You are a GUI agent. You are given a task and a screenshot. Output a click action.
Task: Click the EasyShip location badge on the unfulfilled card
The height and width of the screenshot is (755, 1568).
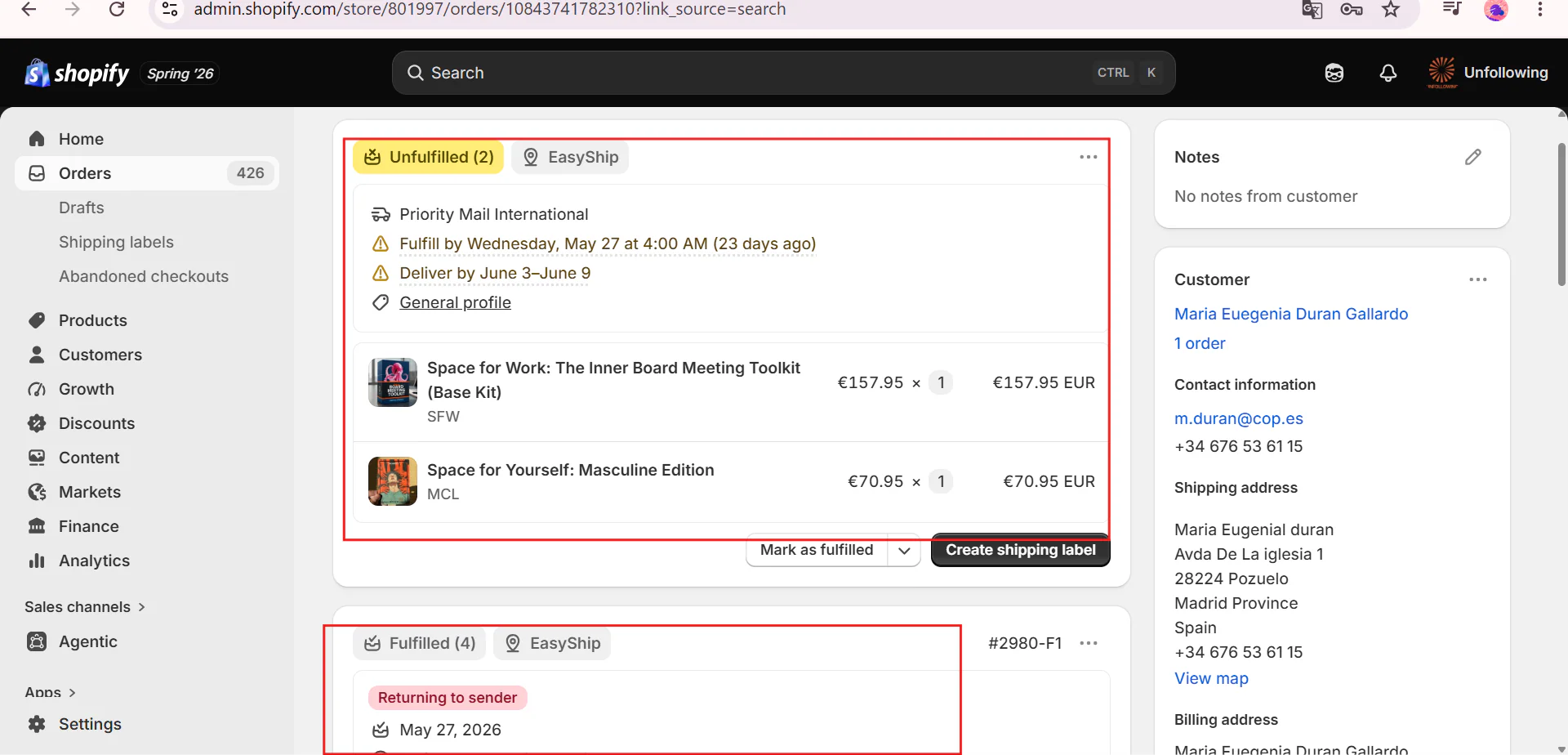click(x=570, y=157)
